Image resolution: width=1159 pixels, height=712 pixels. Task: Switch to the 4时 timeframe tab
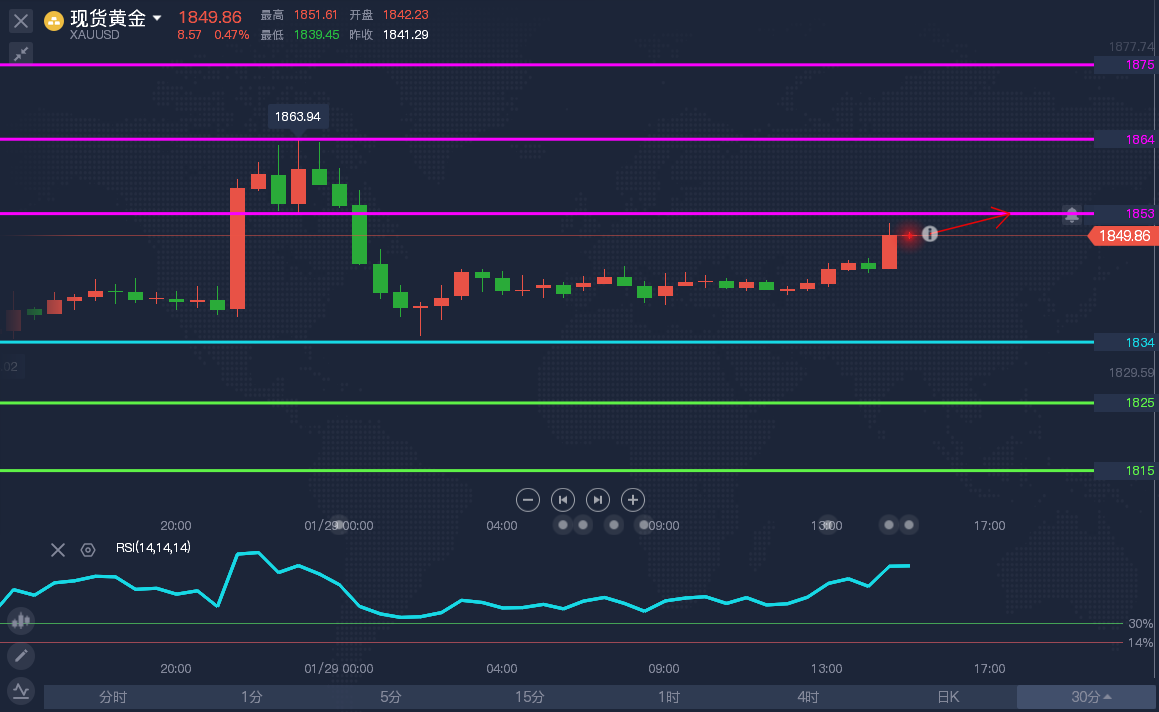click(x=808, y=697)
